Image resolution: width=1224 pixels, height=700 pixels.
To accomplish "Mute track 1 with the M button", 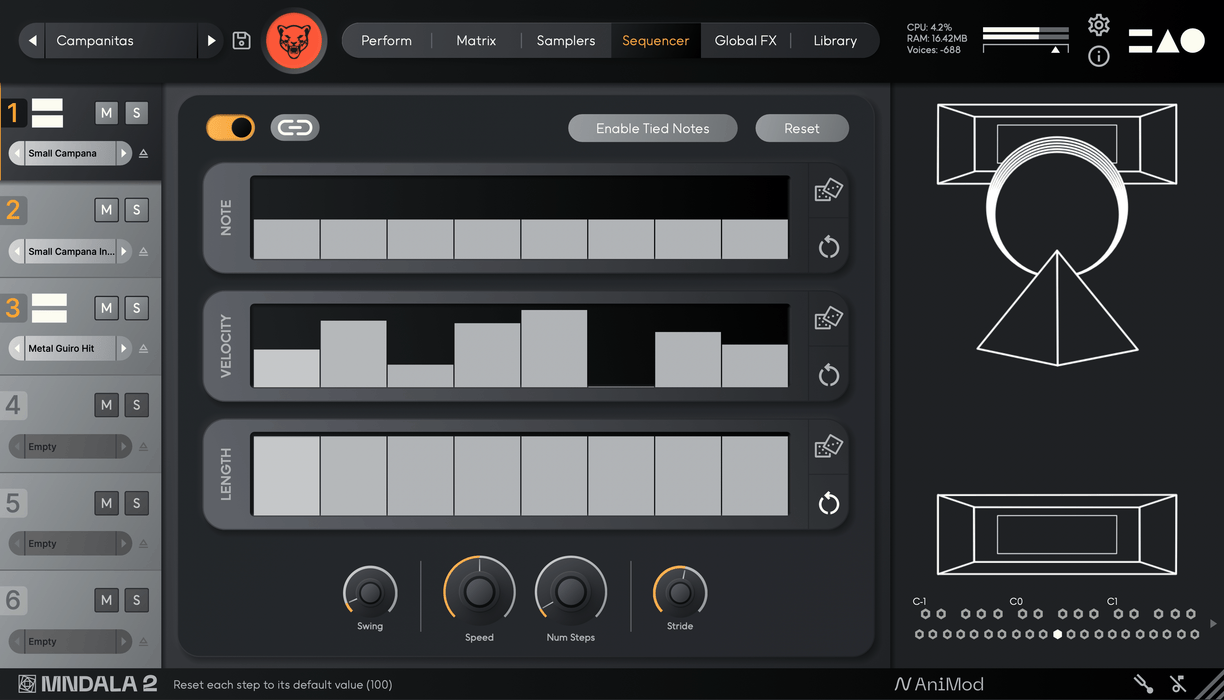I will coord(106,113).
